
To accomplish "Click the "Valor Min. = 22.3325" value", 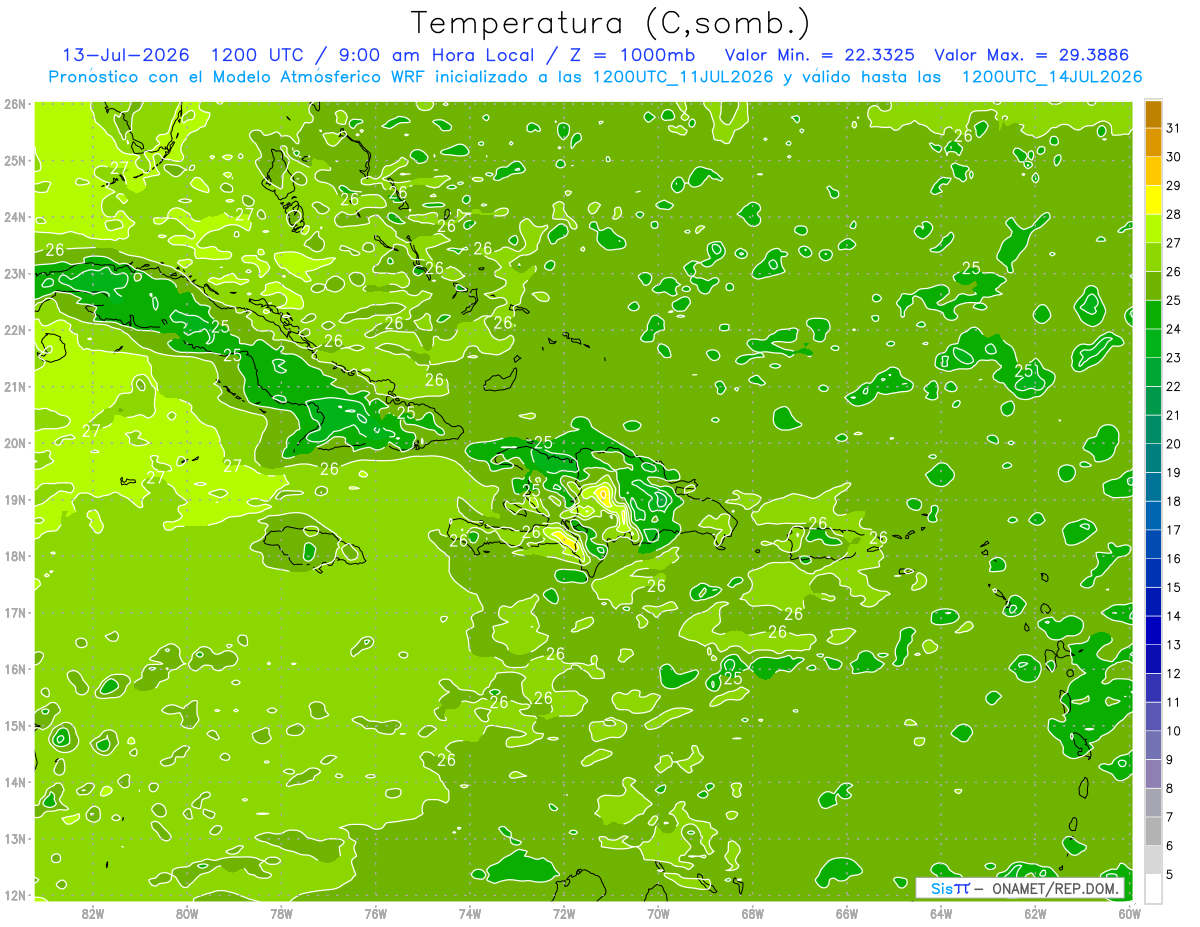I will coord(820,55).
